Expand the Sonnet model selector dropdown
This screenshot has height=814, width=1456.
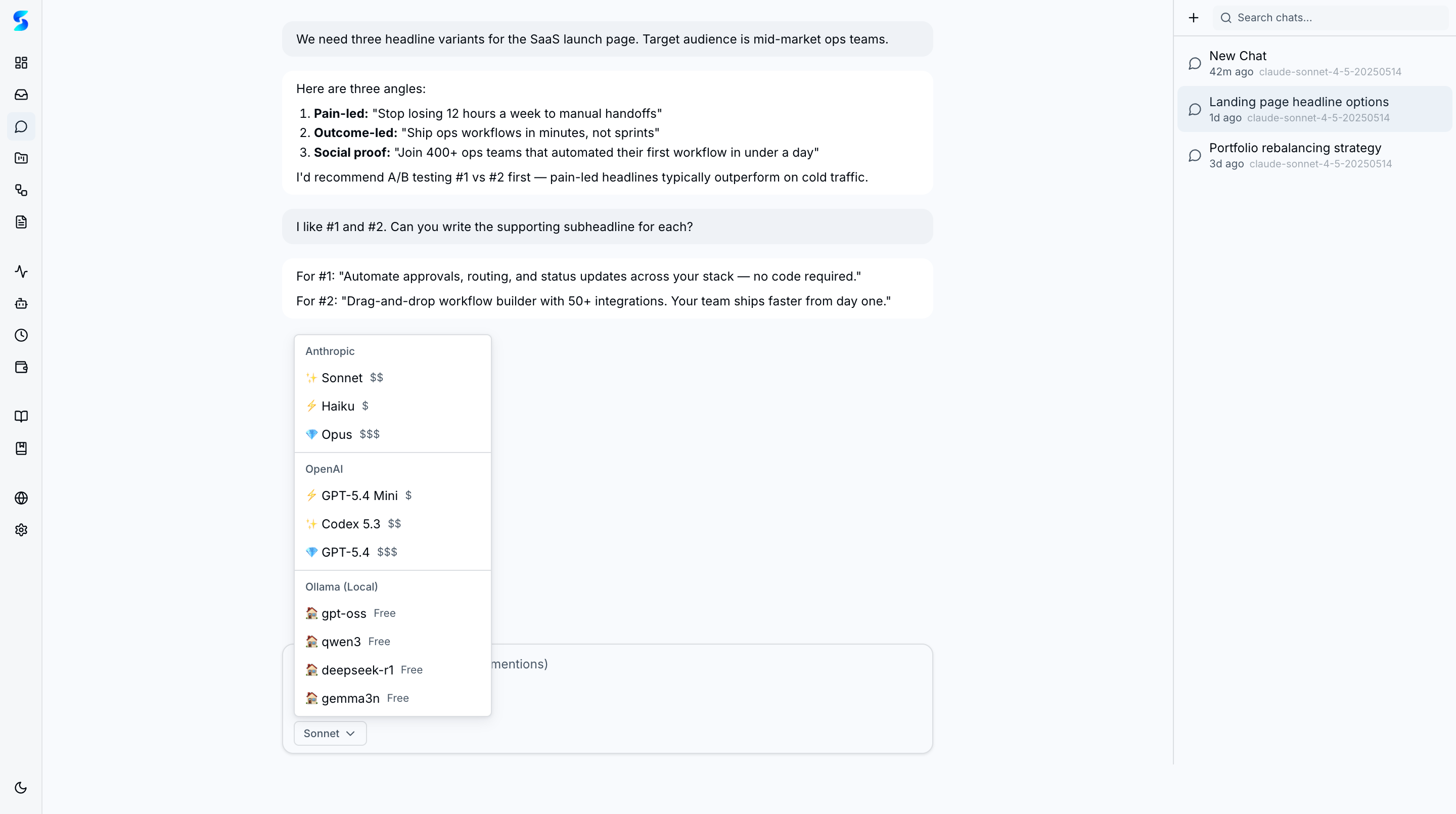tap(330, 733)
